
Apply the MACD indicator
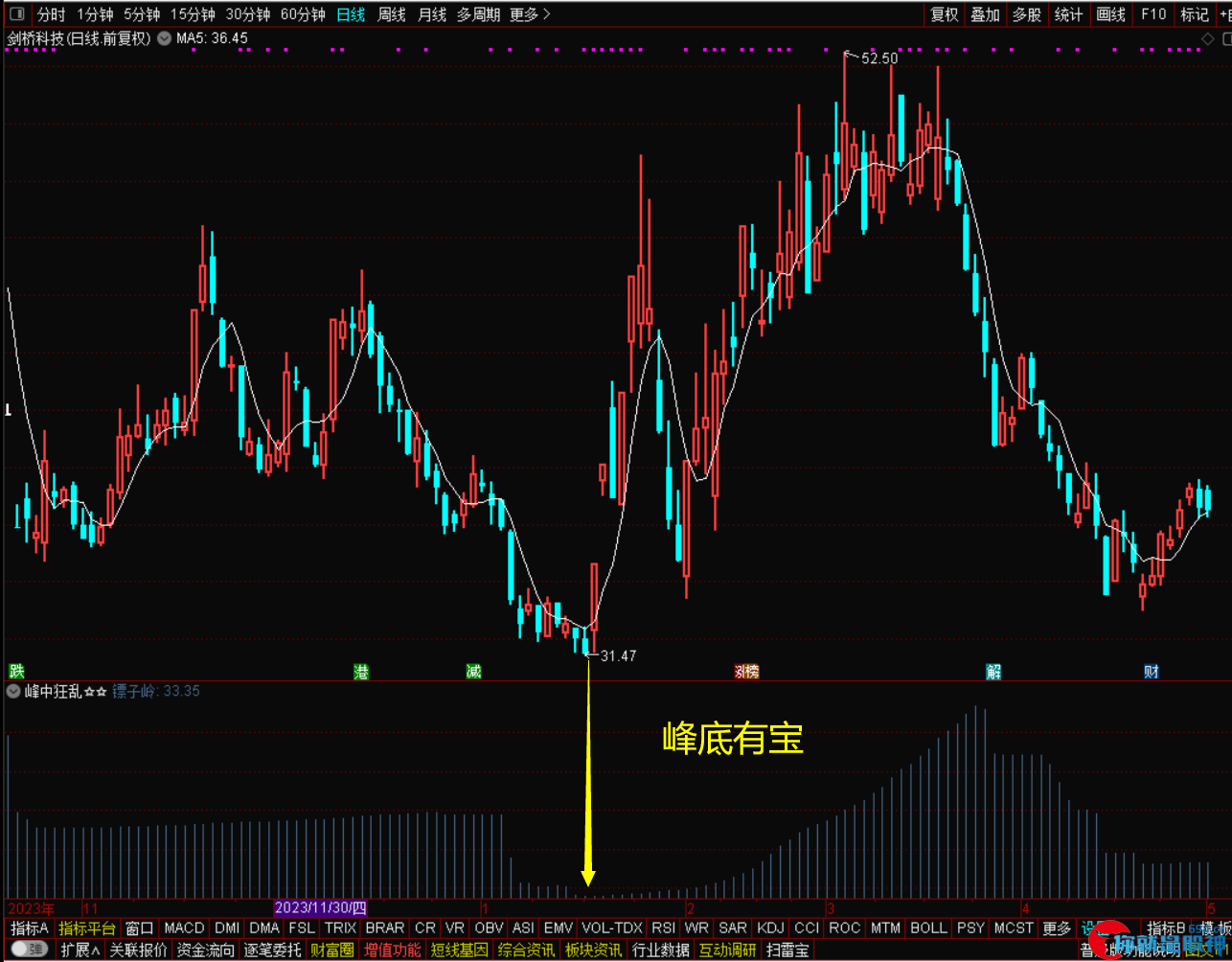(x=184, y=928)
